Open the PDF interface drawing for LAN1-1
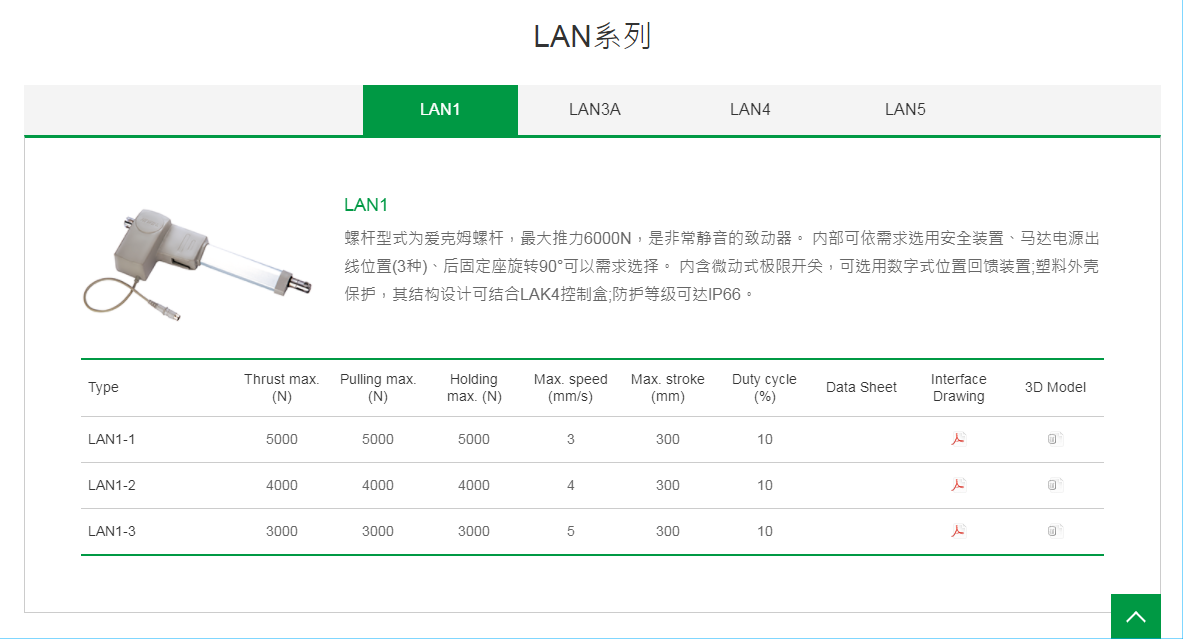 tap(957, 439)
